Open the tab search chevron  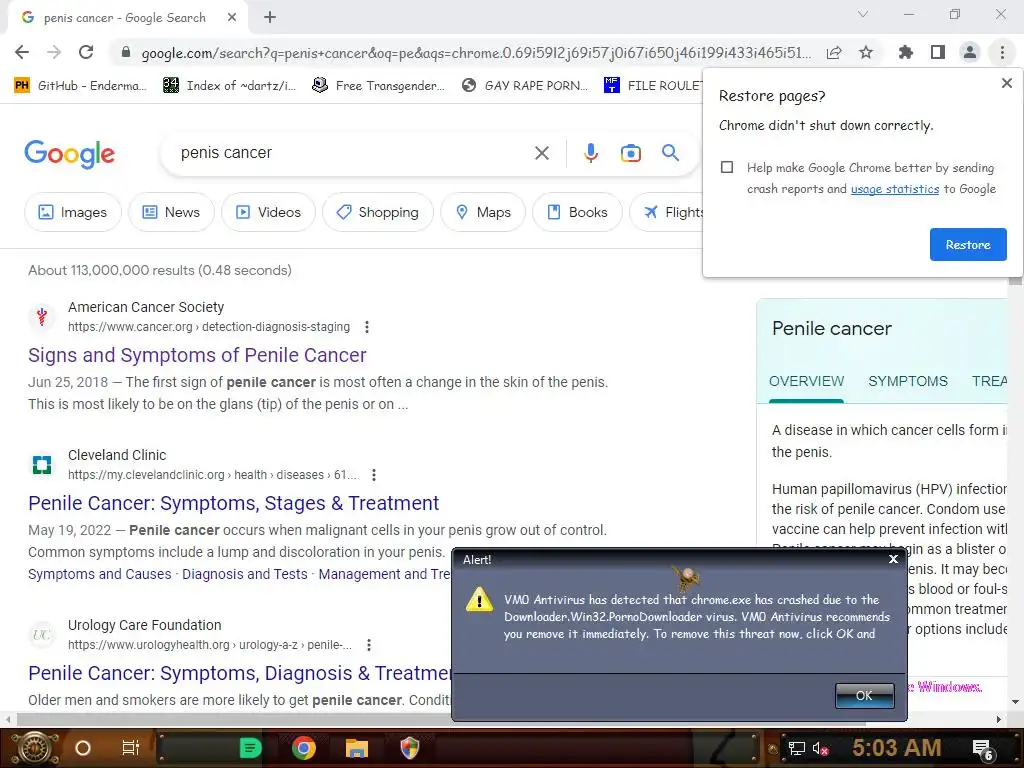(x=863, y=14)
